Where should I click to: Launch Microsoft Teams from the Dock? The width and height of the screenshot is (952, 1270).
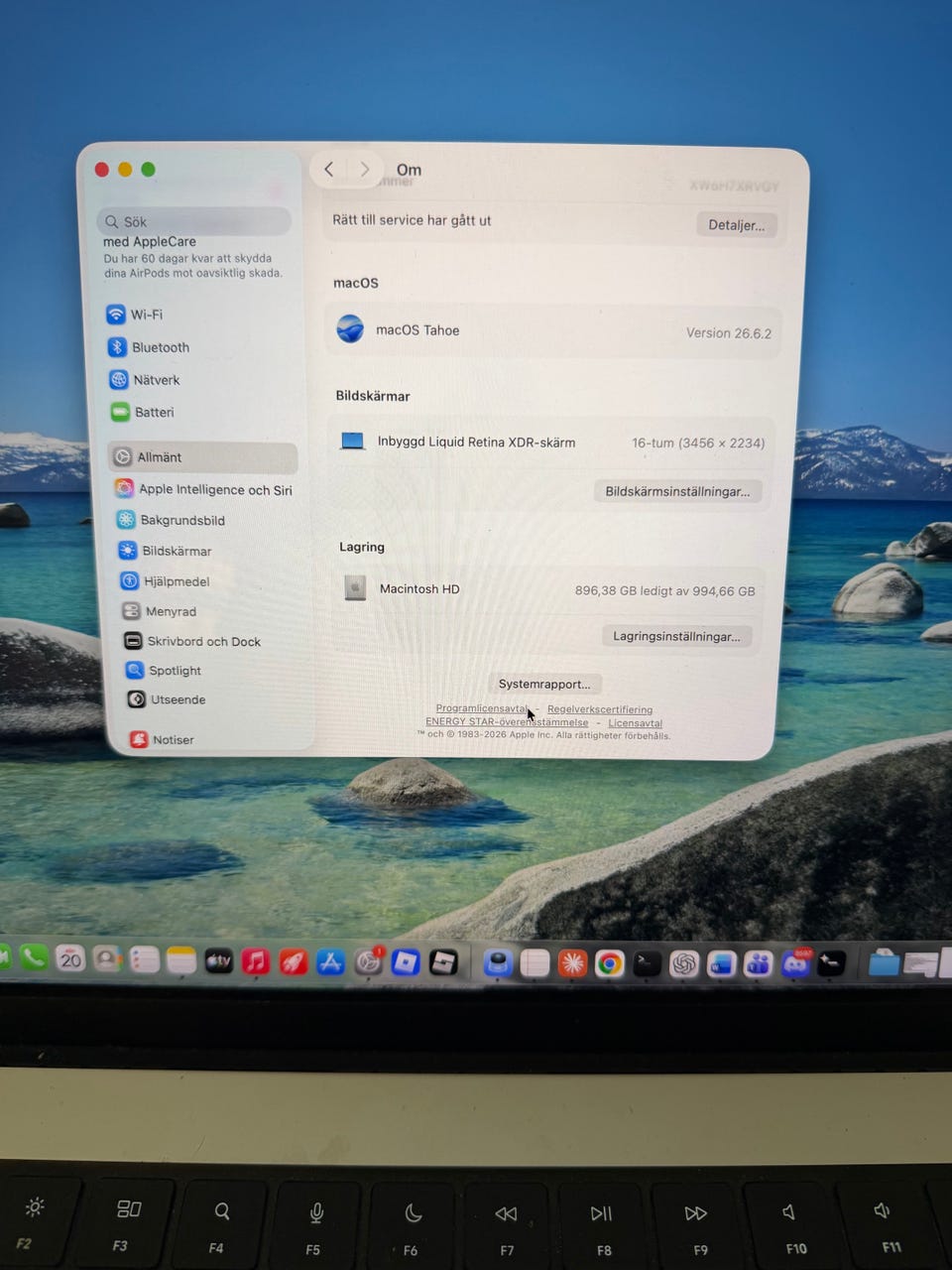(x=759, y=963)
